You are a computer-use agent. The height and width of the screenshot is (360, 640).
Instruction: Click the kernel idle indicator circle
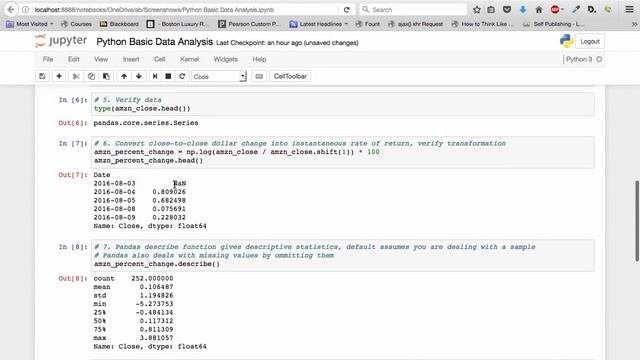pos(599,59)
